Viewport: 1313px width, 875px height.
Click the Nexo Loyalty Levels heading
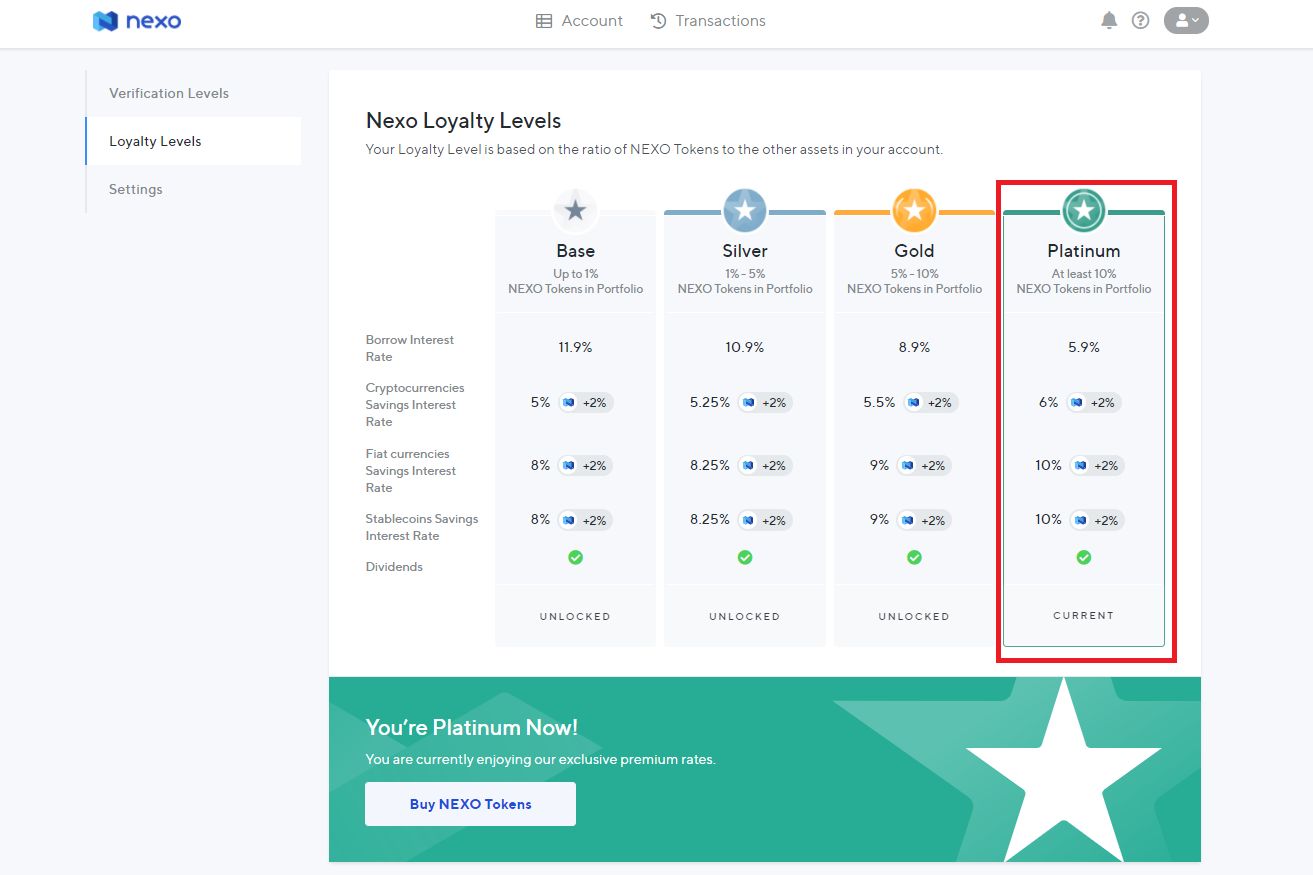pyautogui.click(x=464, y=121)
